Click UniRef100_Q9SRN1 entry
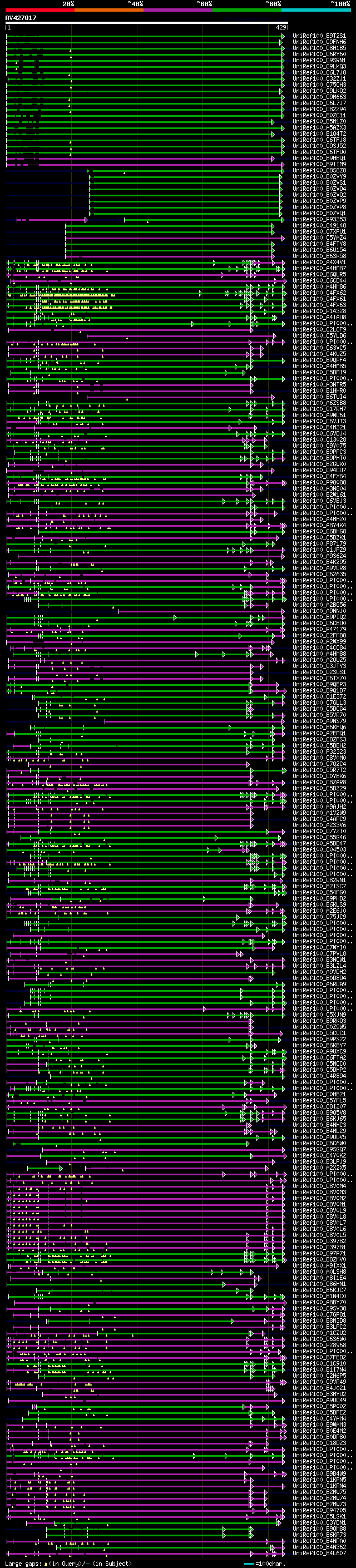The image size is (356, 1568). tap(319, 60)
